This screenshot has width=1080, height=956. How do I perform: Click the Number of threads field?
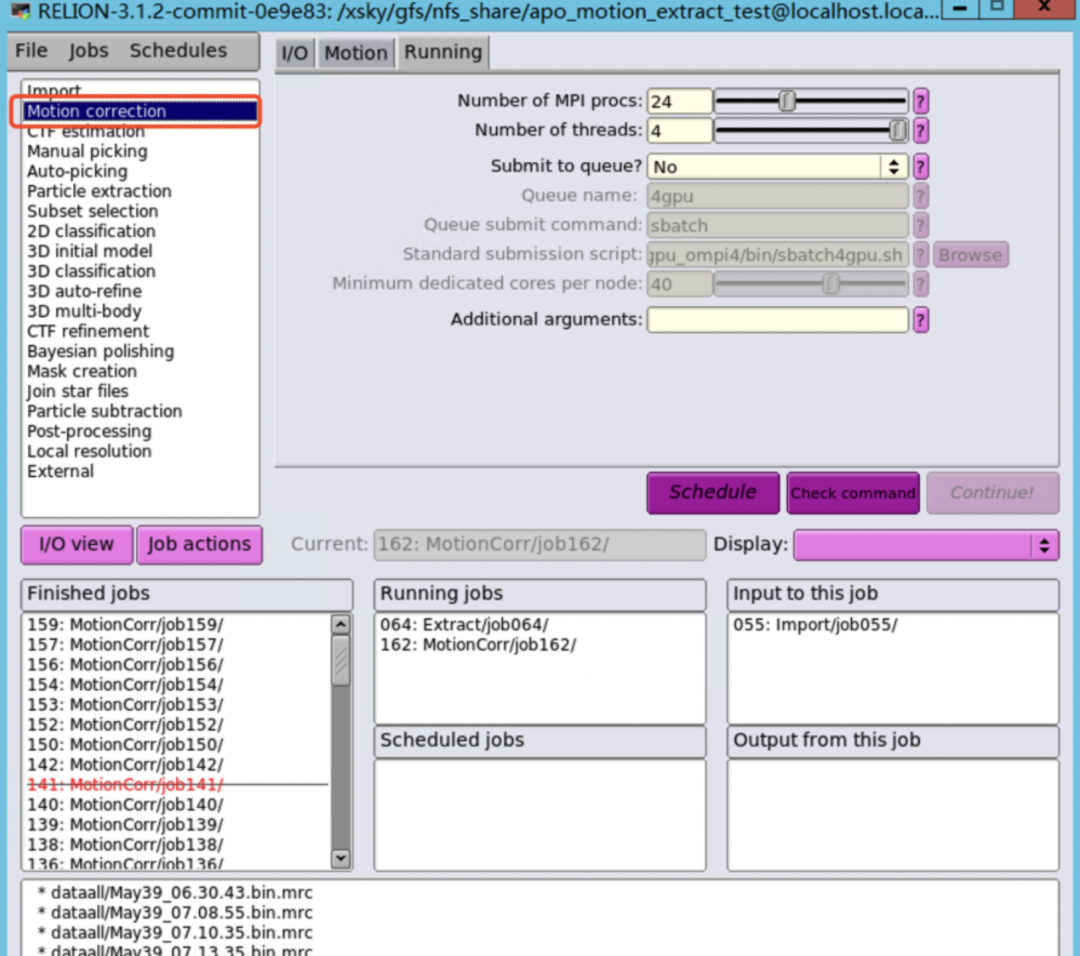coord(679,131)
